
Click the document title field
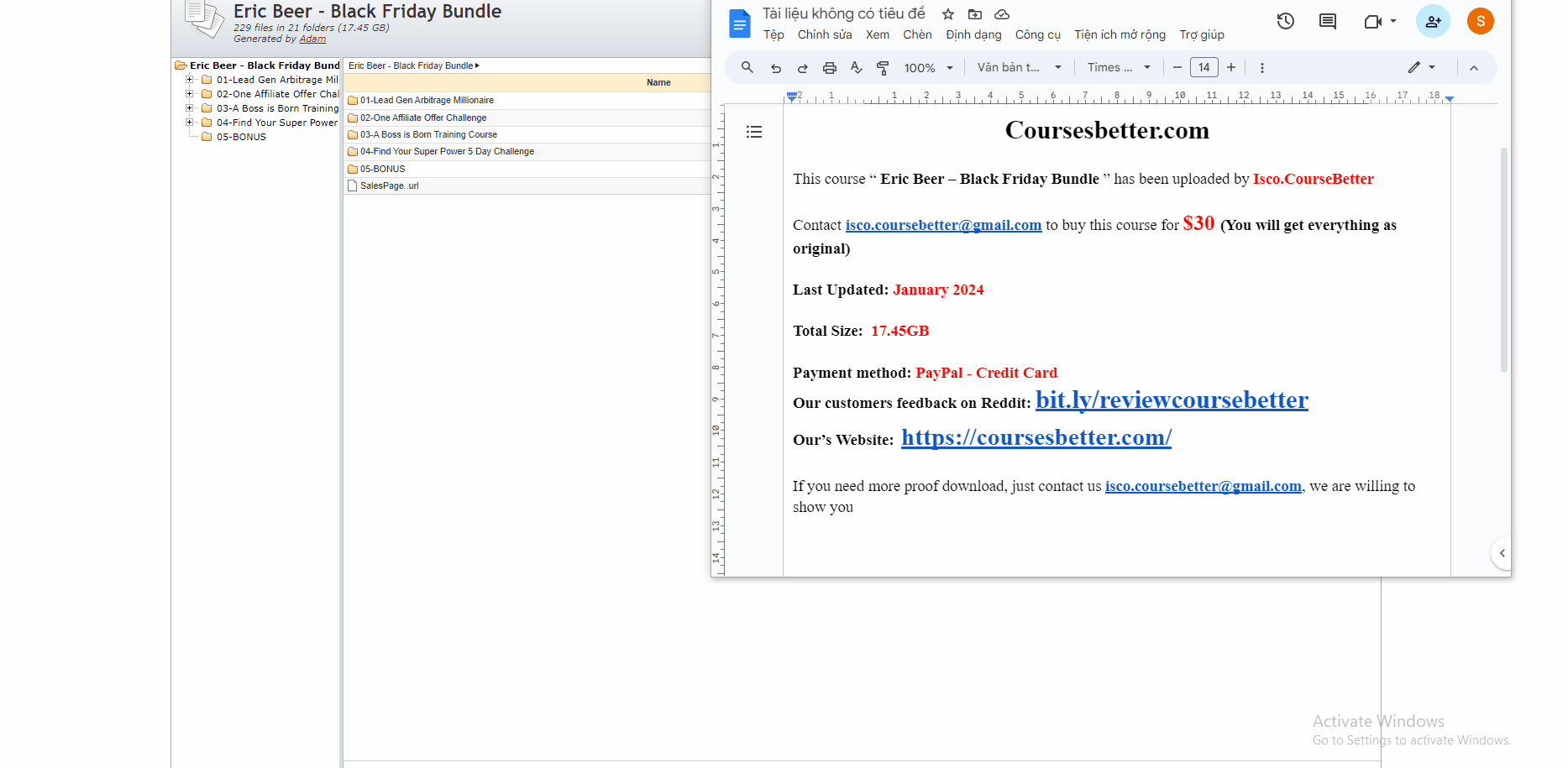pyautogui.click(x=844, y=13)
